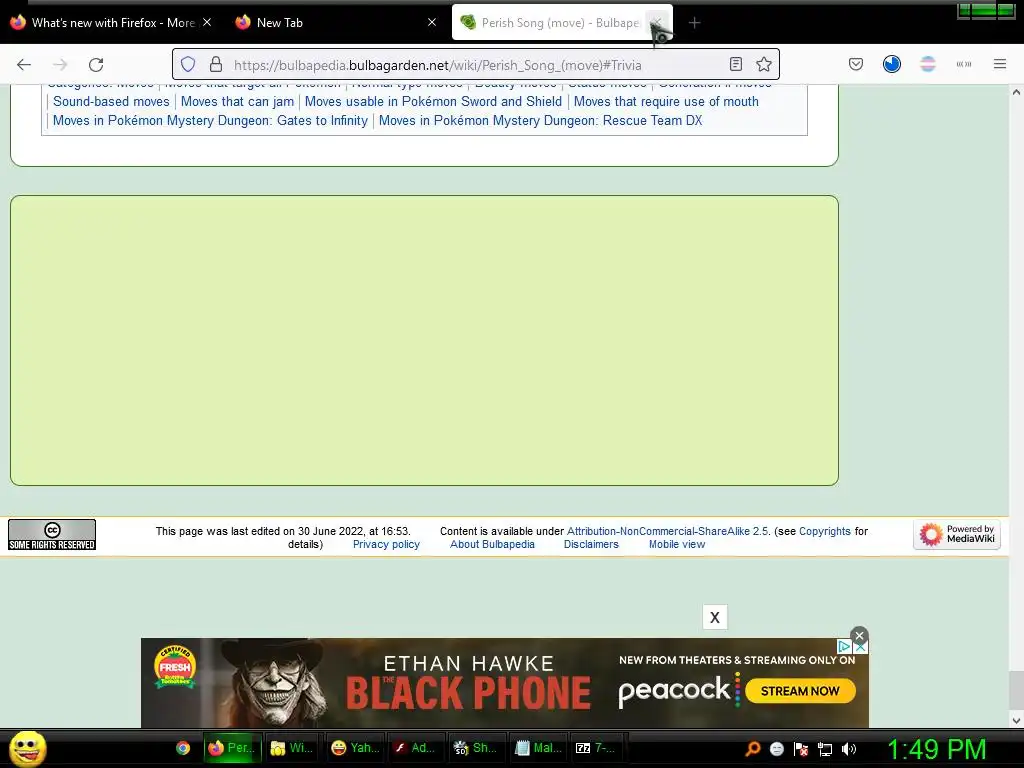Dismiss the ad with the white X box

coord(714,617)
